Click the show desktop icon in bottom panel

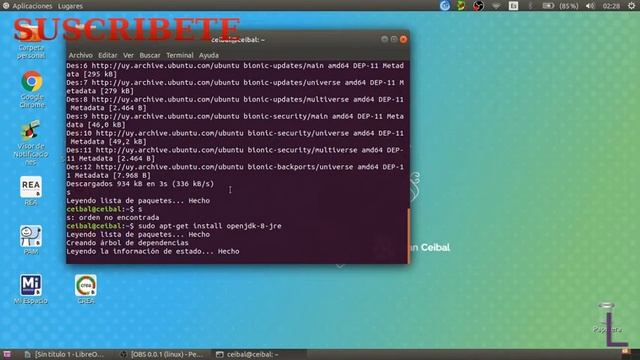pyautogui.click(x=7, y=354)
